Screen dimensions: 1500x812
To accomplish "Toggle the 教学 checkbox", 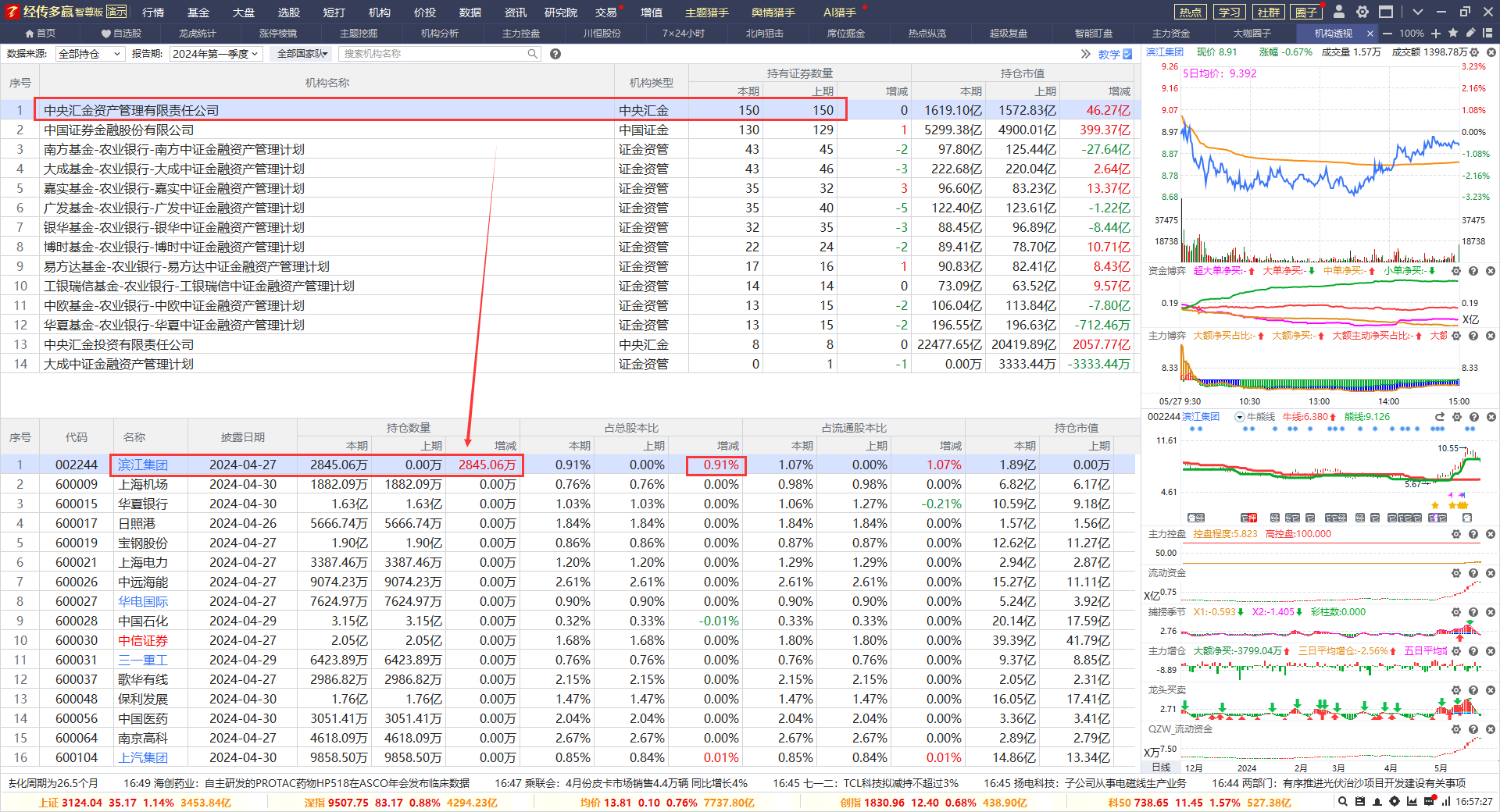I will coord(1127,54).
